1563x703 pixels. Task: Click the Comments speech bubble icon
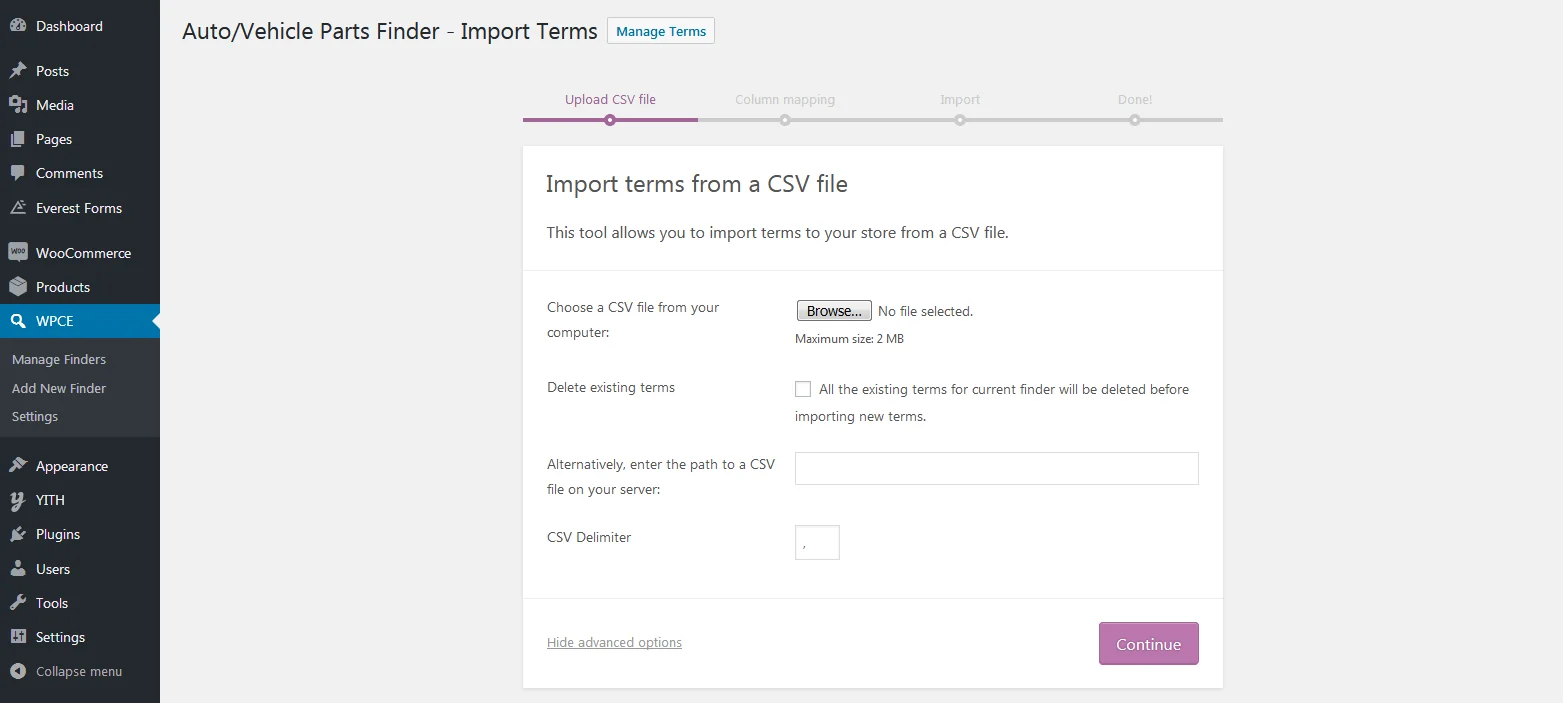click(x=18, y=173)
